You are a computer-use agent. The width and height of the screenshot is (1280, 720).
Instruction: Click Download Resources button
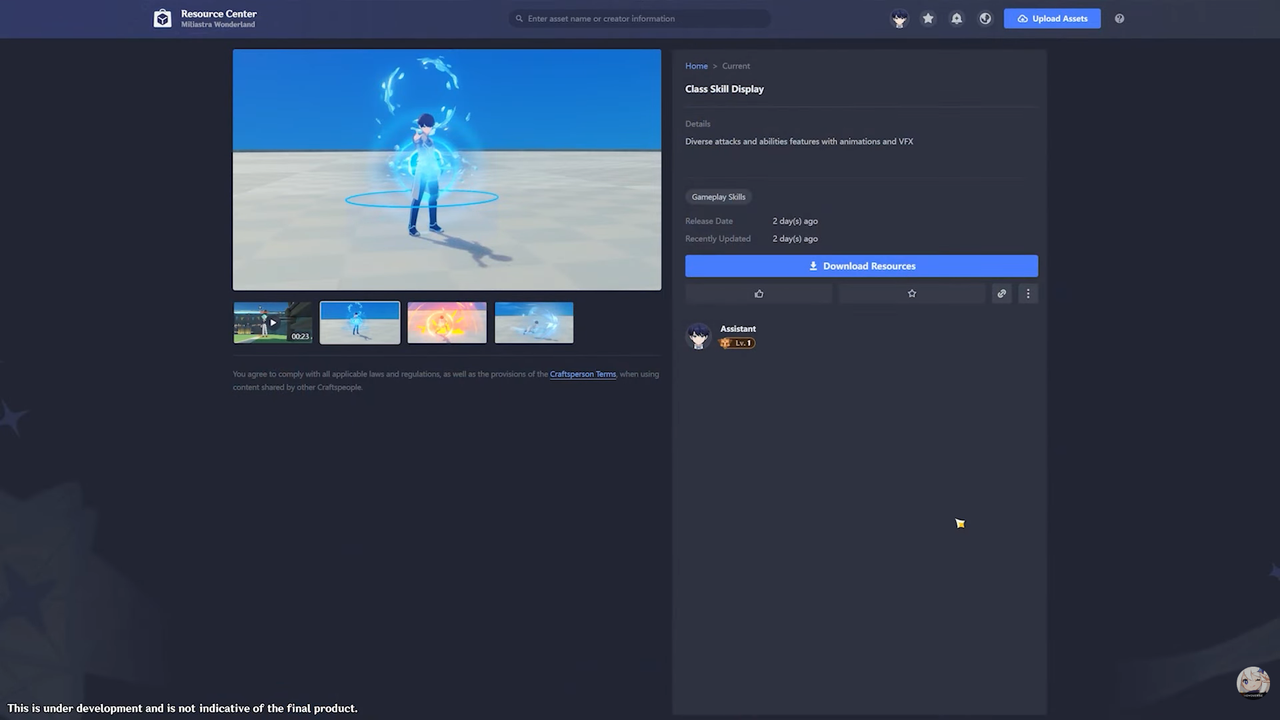pos(861,266)
